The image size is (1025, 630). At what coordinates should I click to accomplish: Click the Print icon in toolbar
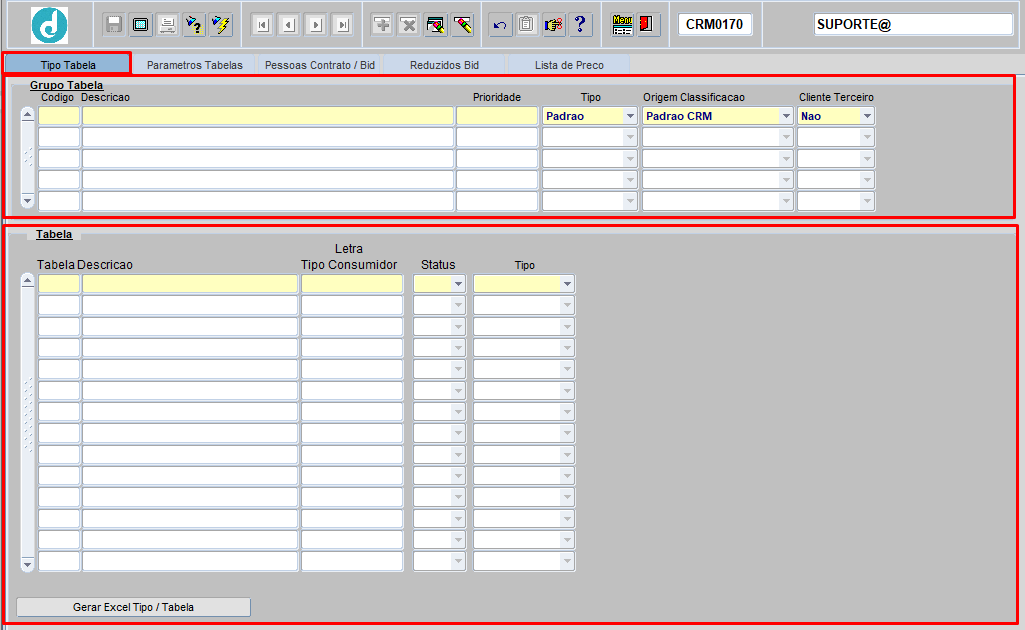pos(167,25)
